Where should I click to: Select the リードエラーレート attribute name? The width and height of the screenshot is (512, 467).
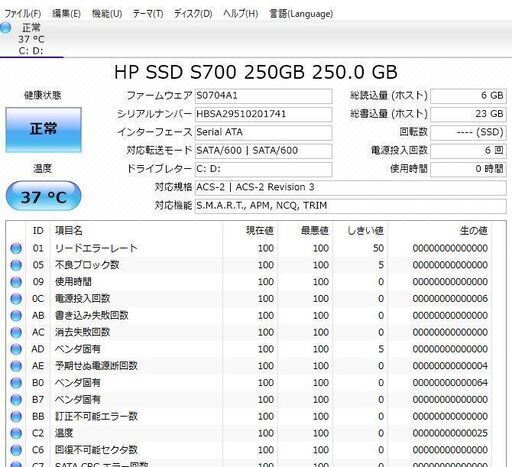pos(96,248)
